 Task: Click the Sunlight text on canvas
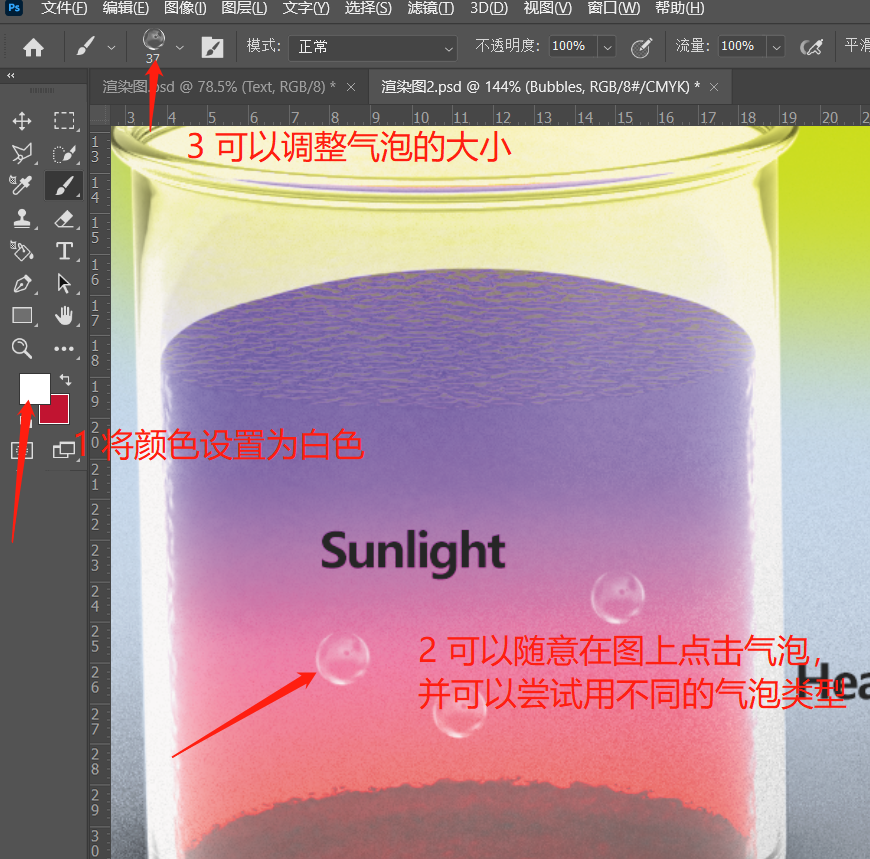(413, 552)
